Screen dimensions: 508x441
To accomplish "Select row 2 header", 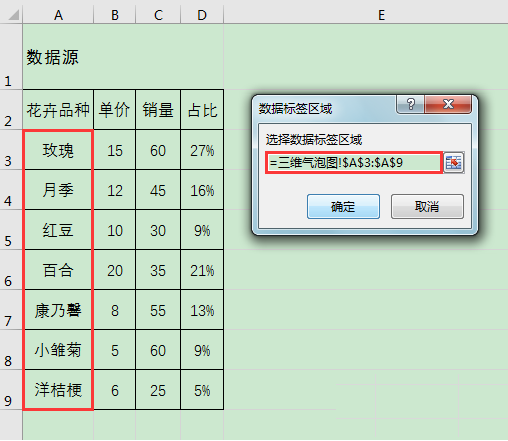I will tap(11, 110).
